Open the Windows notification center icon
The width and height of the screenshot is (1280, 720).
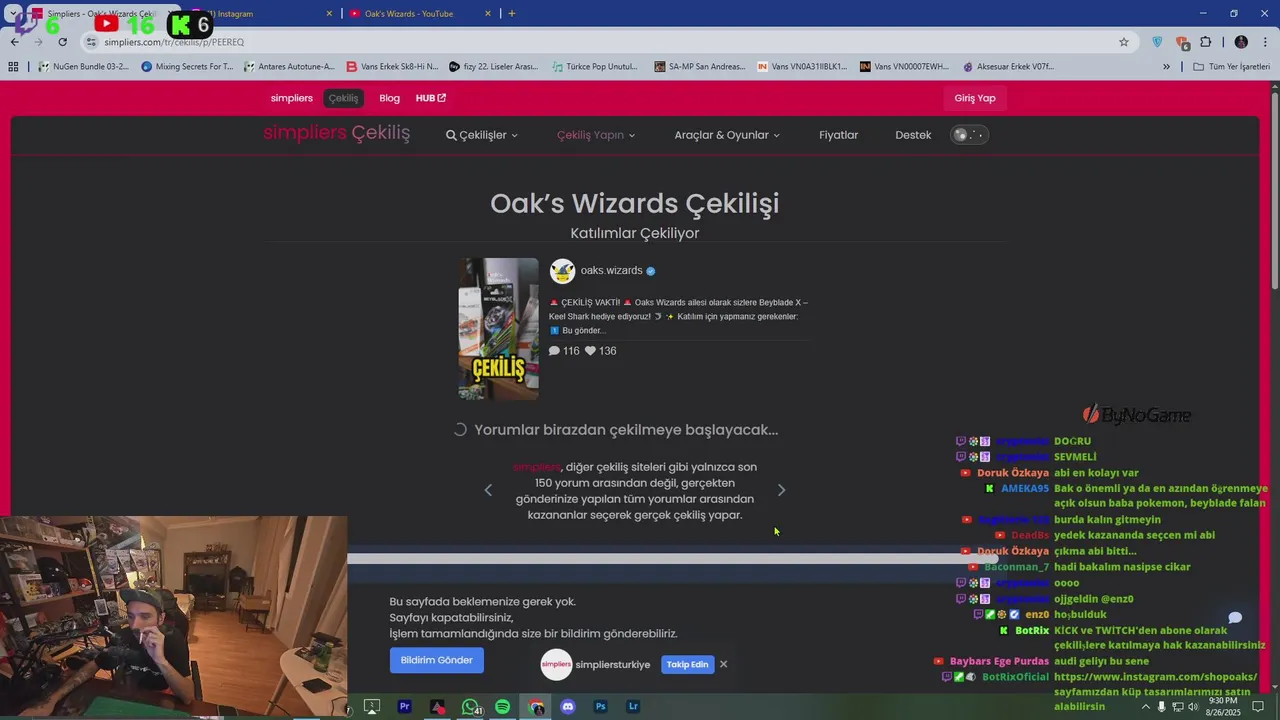tap(1259, 707)
